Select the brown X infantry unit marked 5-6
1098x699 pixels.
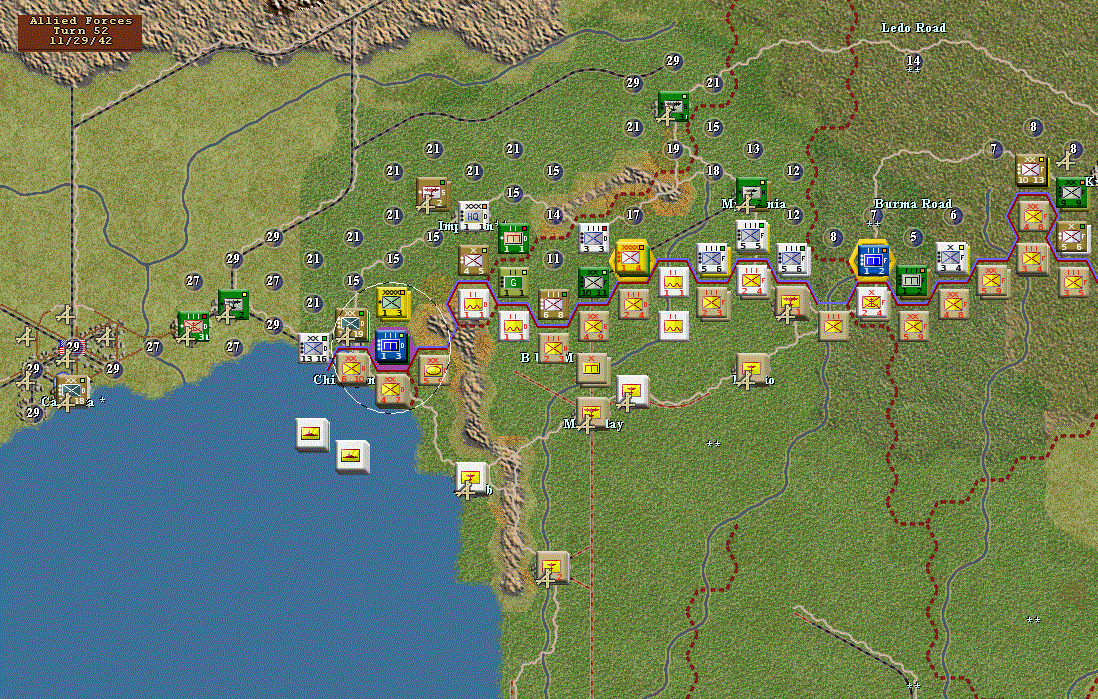click(1071, 237)
